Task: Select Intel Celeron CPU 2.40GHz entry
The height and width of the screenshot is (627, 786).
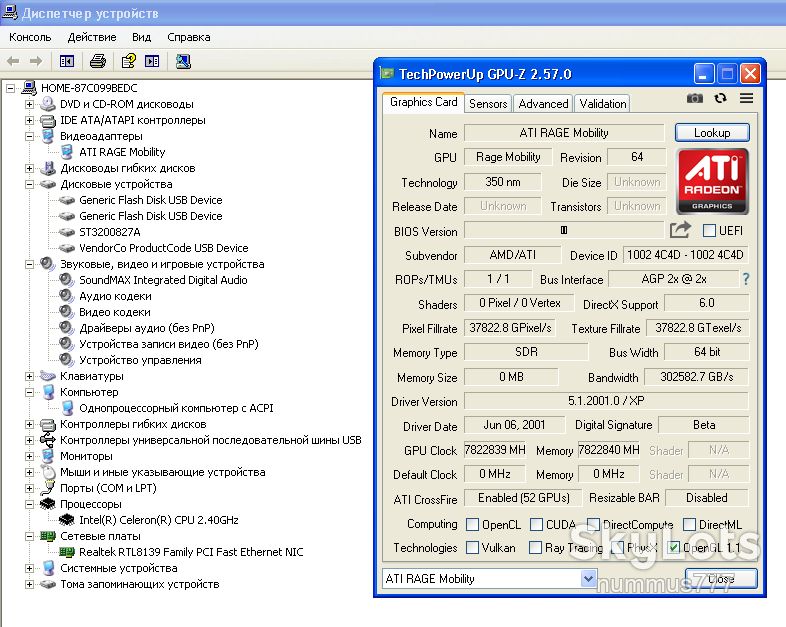Action: 159,520
